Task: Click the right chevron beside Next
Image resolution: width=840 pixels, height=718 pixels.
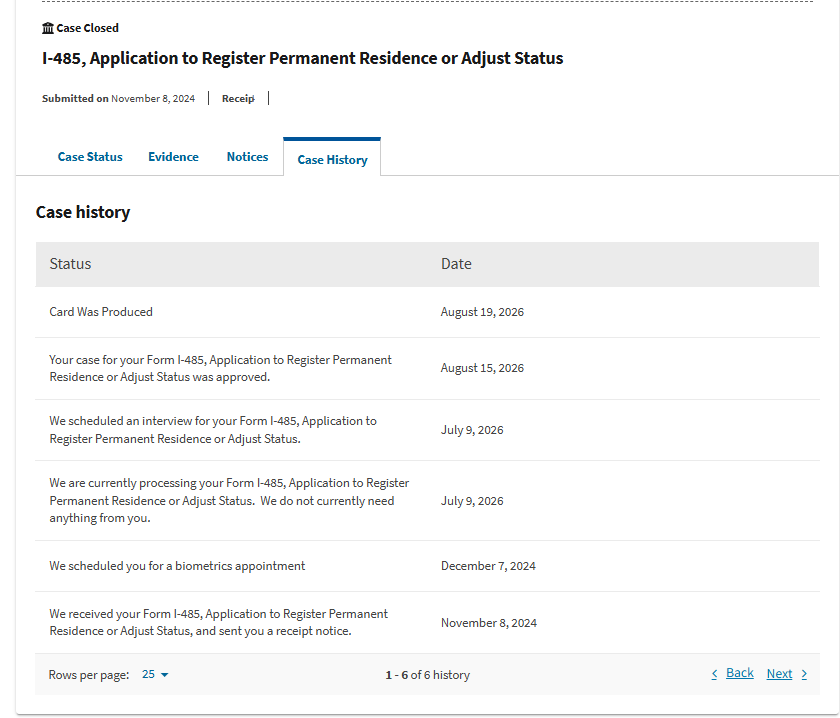Action: pyautogui.click(x=804, y=674)
